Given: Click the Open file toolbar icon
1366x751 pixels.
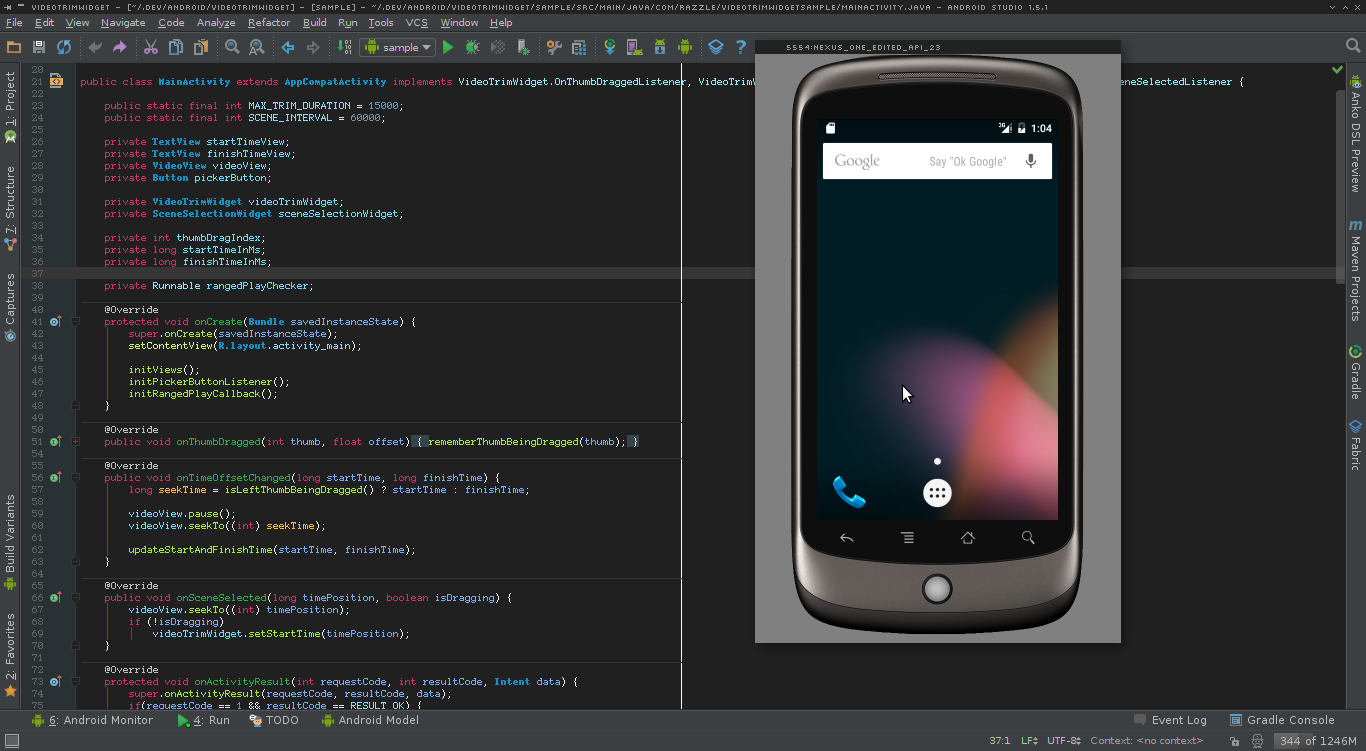Looking at the screenshot, I should 14,47.
